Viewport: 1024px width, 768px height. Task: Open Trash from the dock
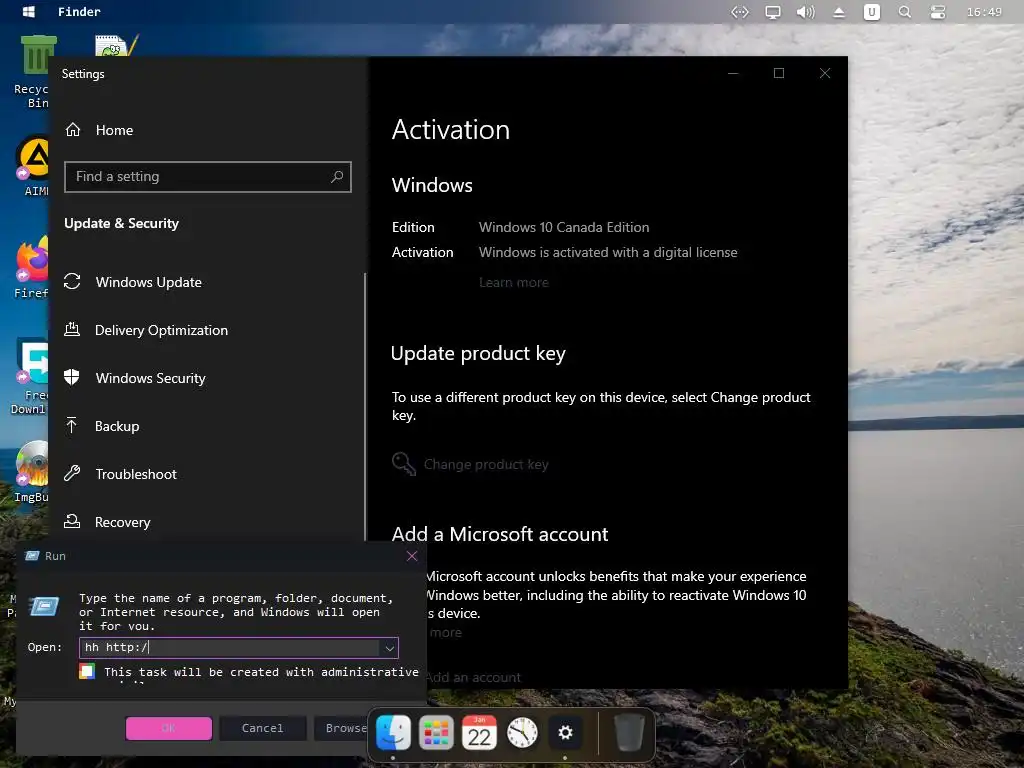[x=629, y=733]
